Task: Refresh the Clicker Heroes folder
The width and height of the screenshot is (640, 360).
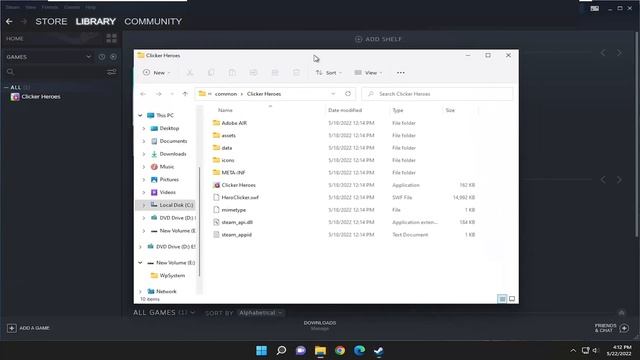Action: coord(348,94)
